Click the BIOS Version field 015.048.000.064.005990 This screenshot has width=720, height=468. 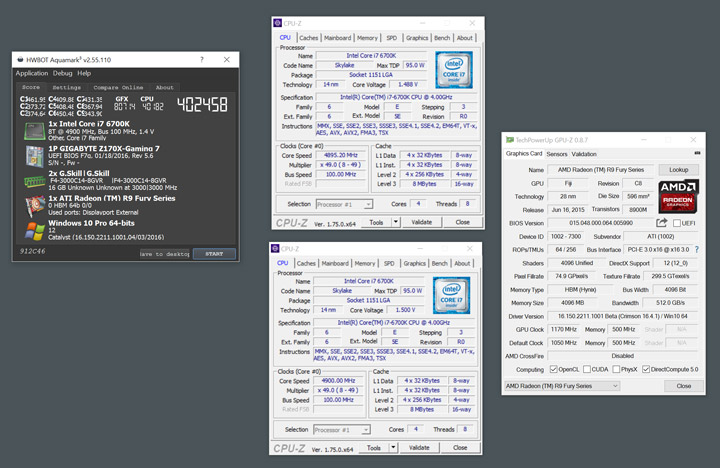click(x=601, y=223)
